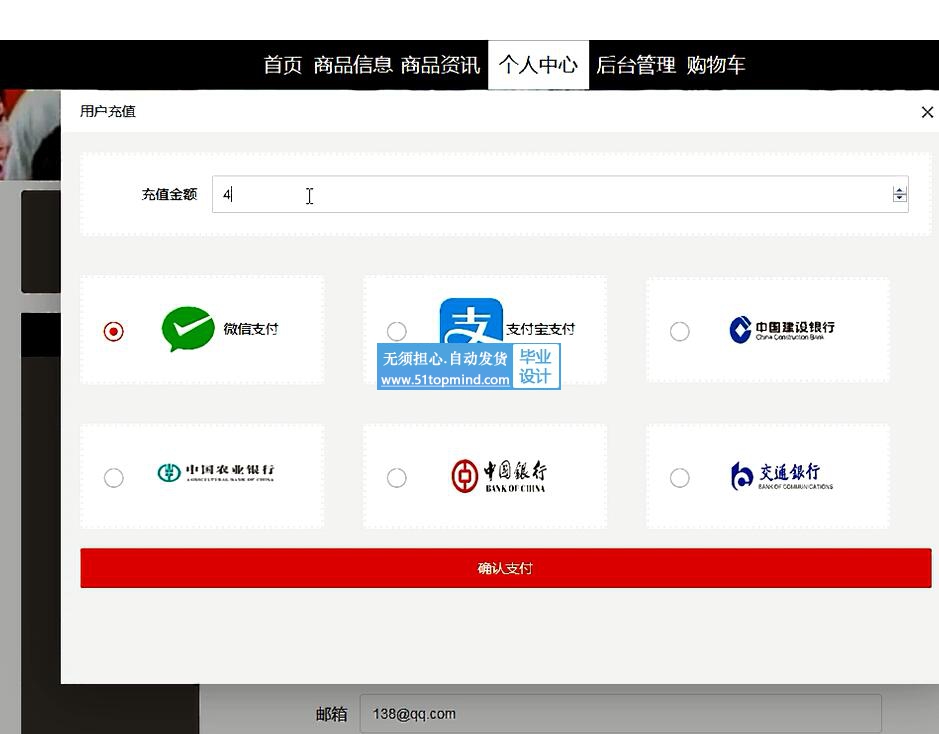
Task: Switch to 个人中心 tab
Action: (538, 65)
